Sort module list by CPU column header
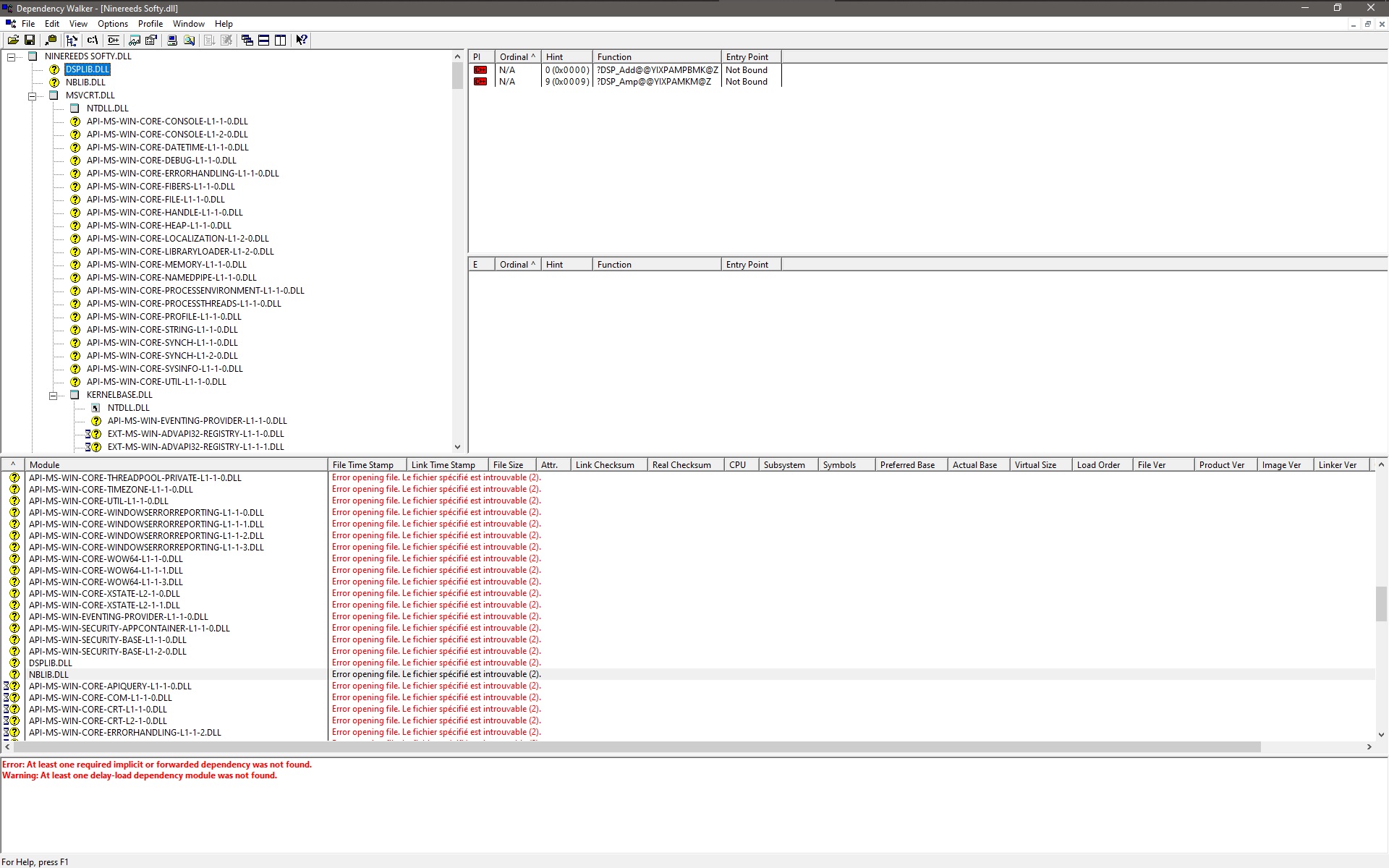The width and height of the screenshot is (1389, 868). 742,465
